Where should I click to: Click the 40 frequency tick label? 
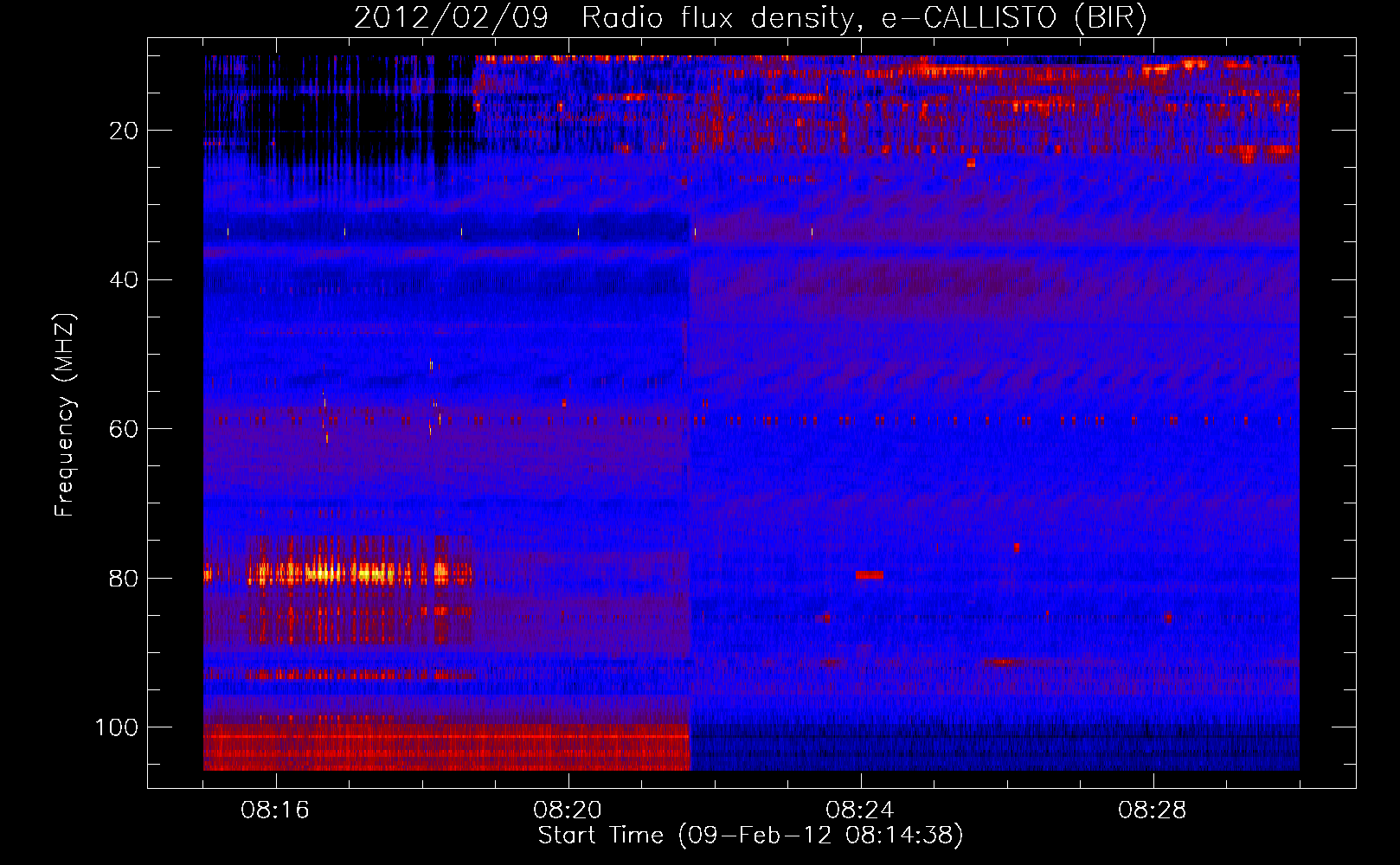124,279
